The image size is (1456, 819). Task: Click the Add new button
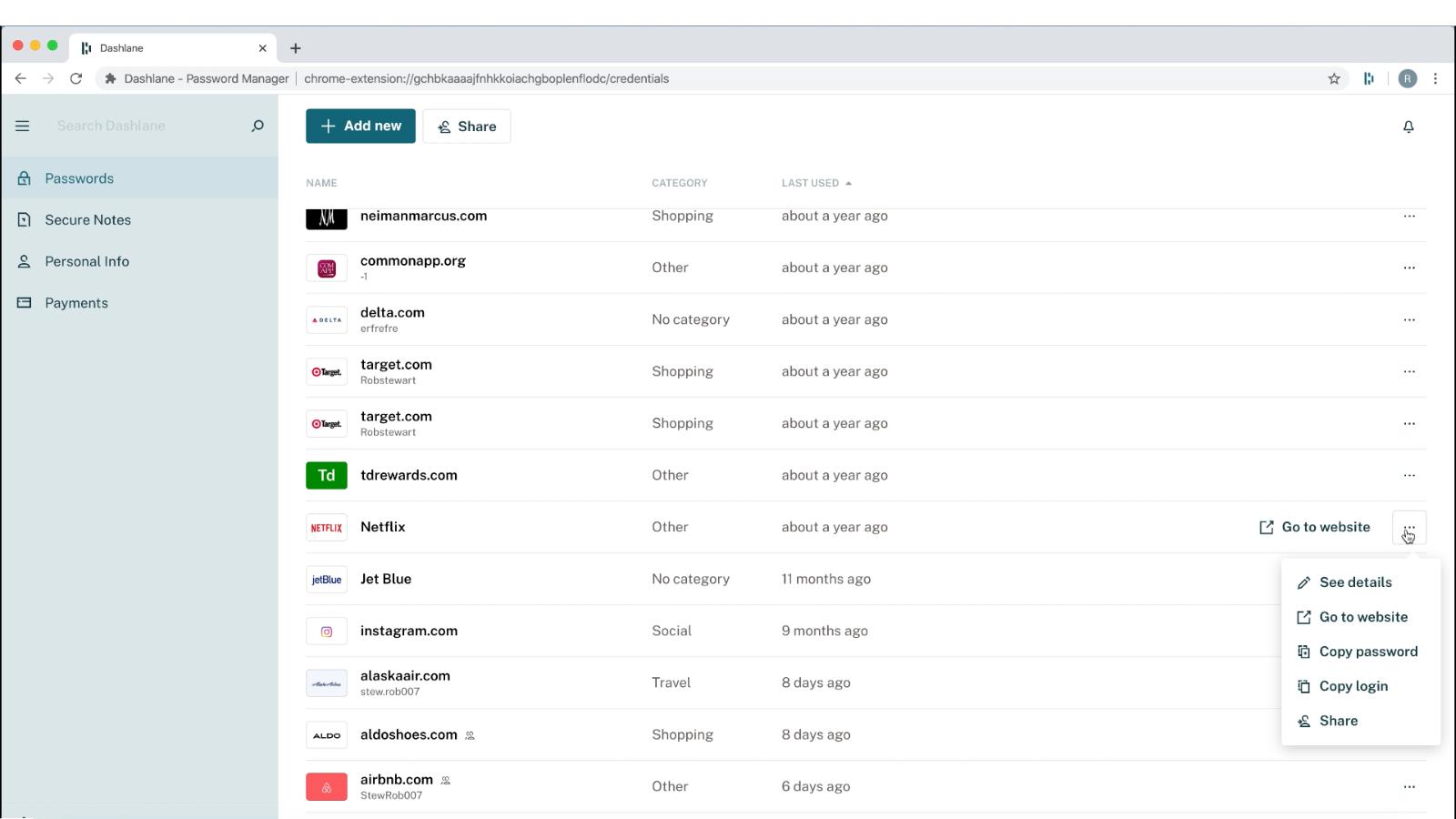tap(360, 126)
